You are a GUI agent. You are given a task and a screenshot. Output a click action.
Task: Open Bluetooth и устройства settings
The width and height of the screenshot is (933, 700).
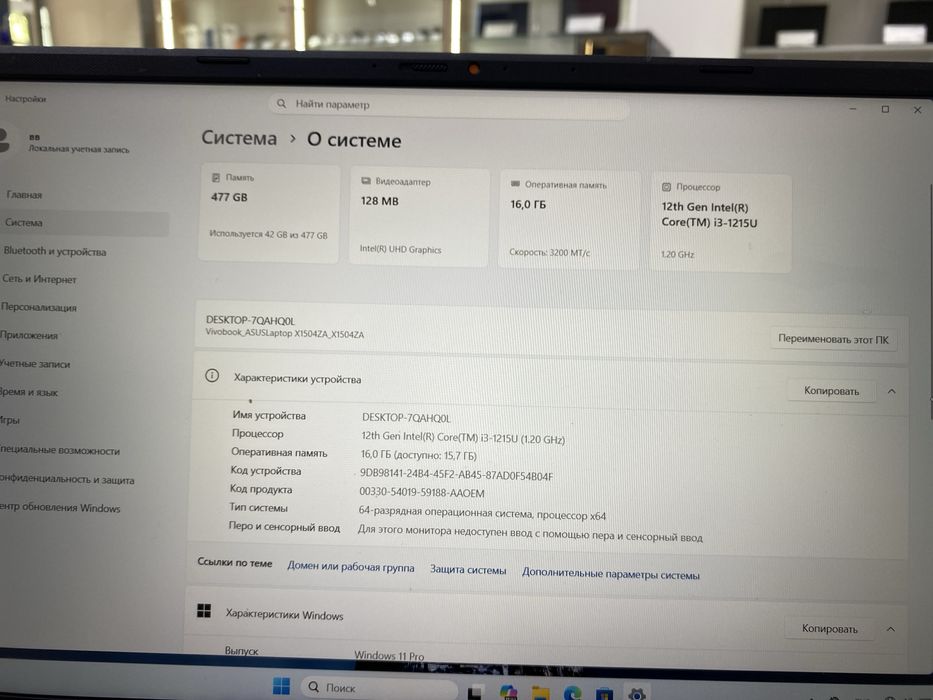tap(55, 251)
